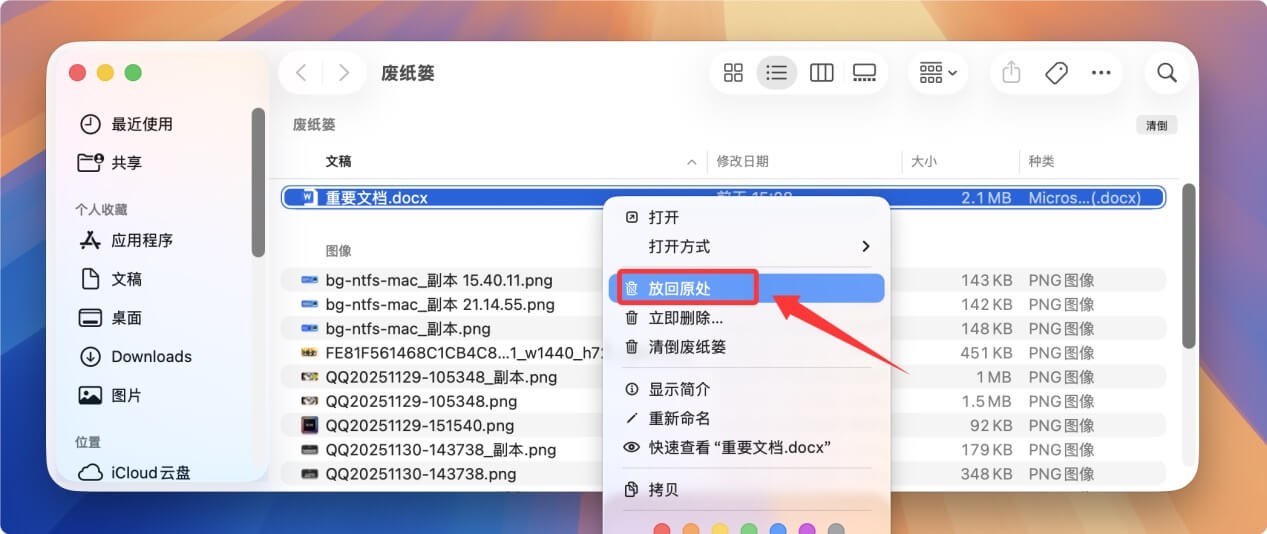Click the file list vertical scrollbar
Screen dimensions: 1267x534
1188,265
